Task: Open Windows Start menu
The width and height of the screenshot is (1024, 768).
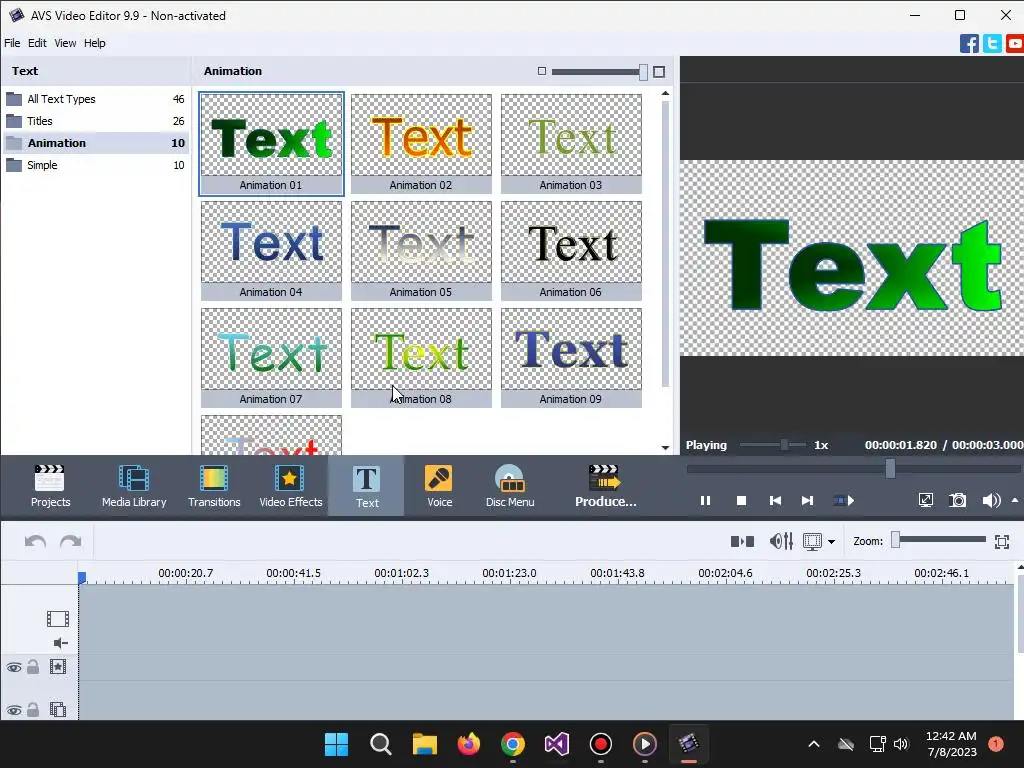Action: 336,744
